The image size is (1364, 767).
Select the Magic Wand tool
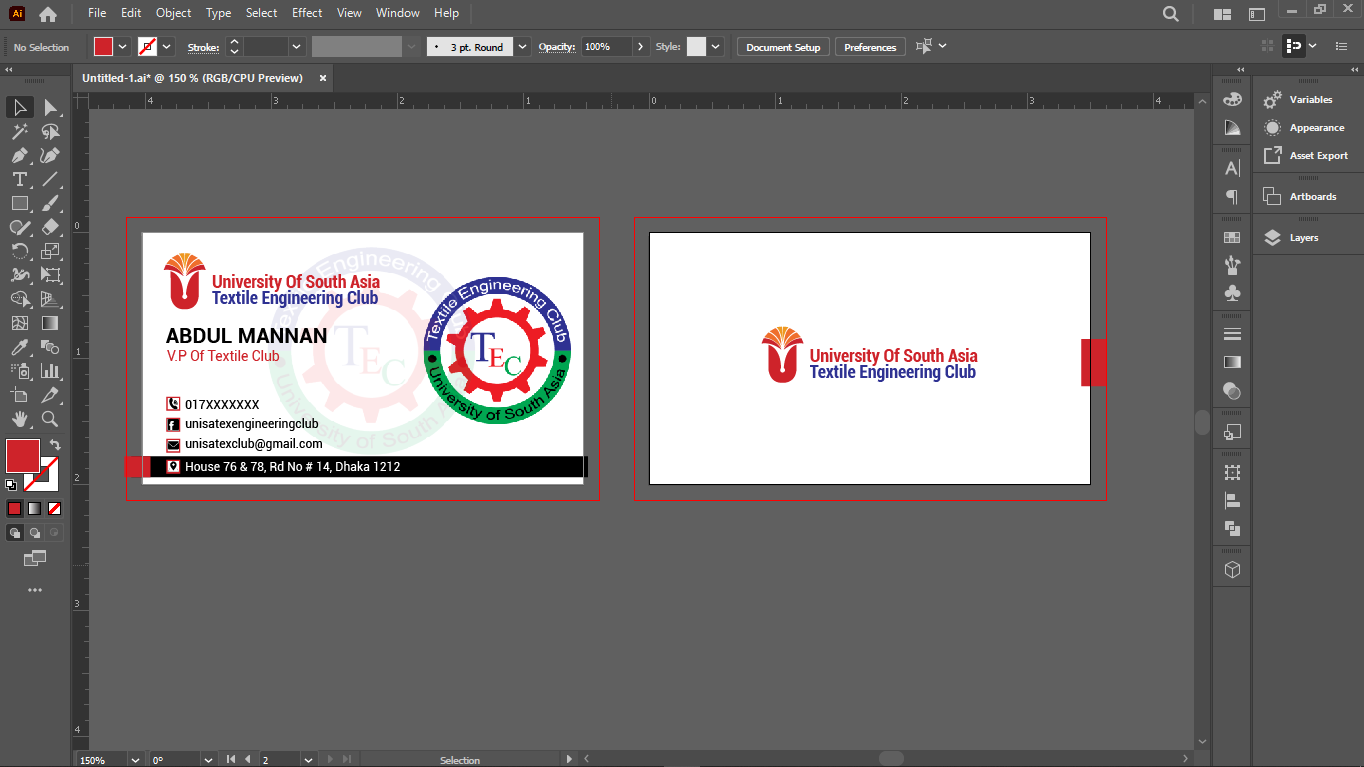[x=20, y=131]
